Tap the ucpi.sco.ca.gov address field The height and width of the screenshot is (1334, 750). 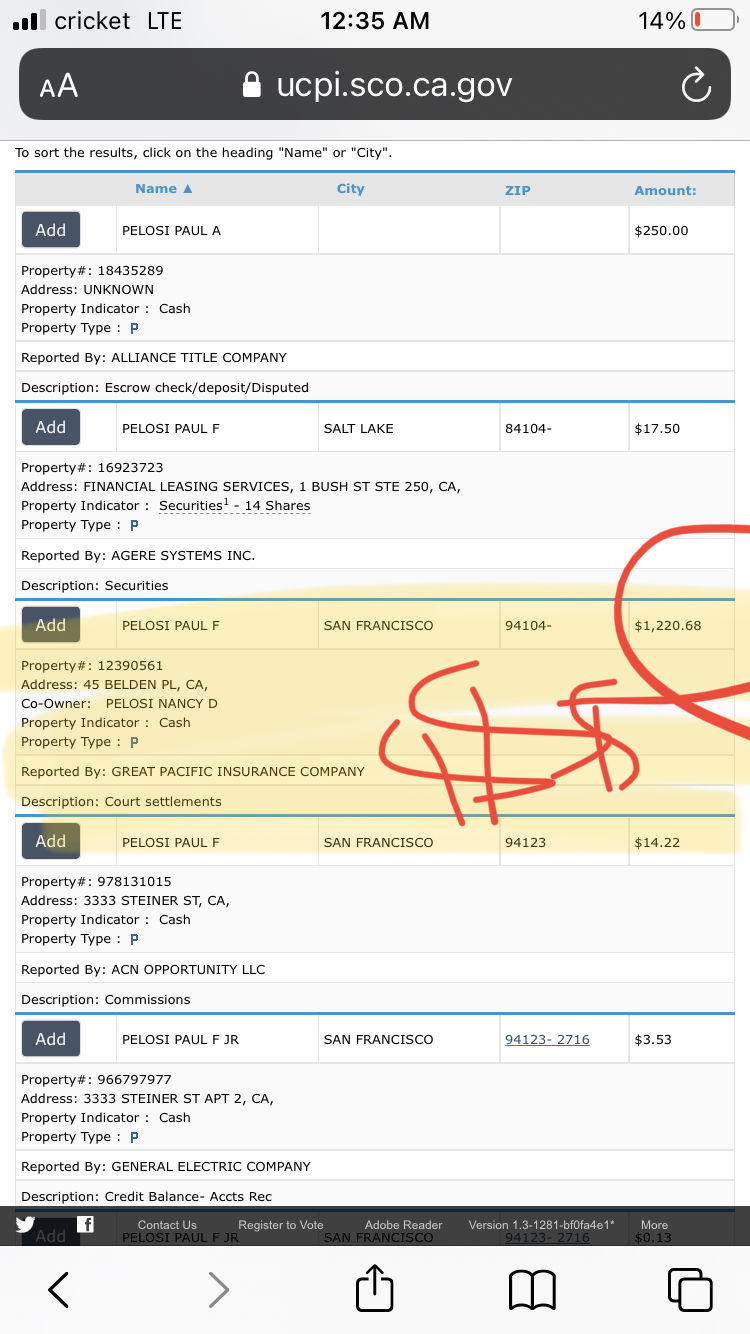[375, 85]
